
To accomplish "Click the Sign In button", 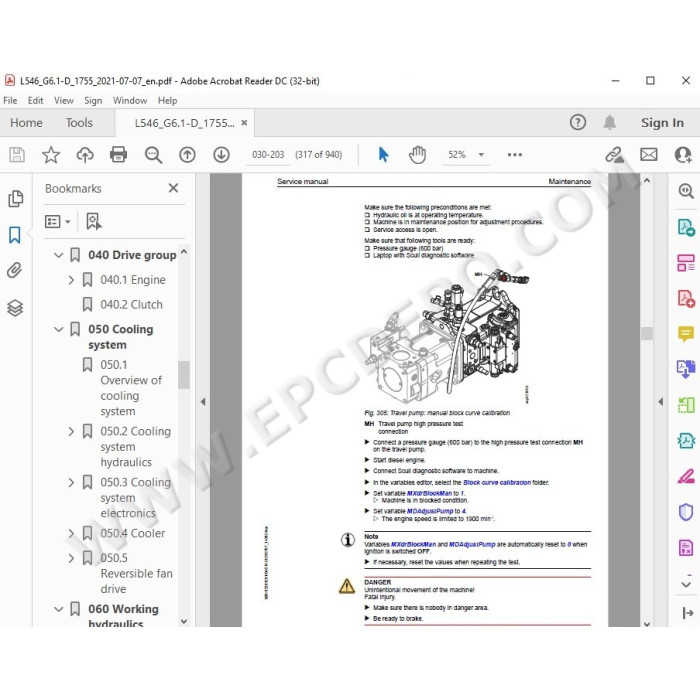I will [662, 123].
